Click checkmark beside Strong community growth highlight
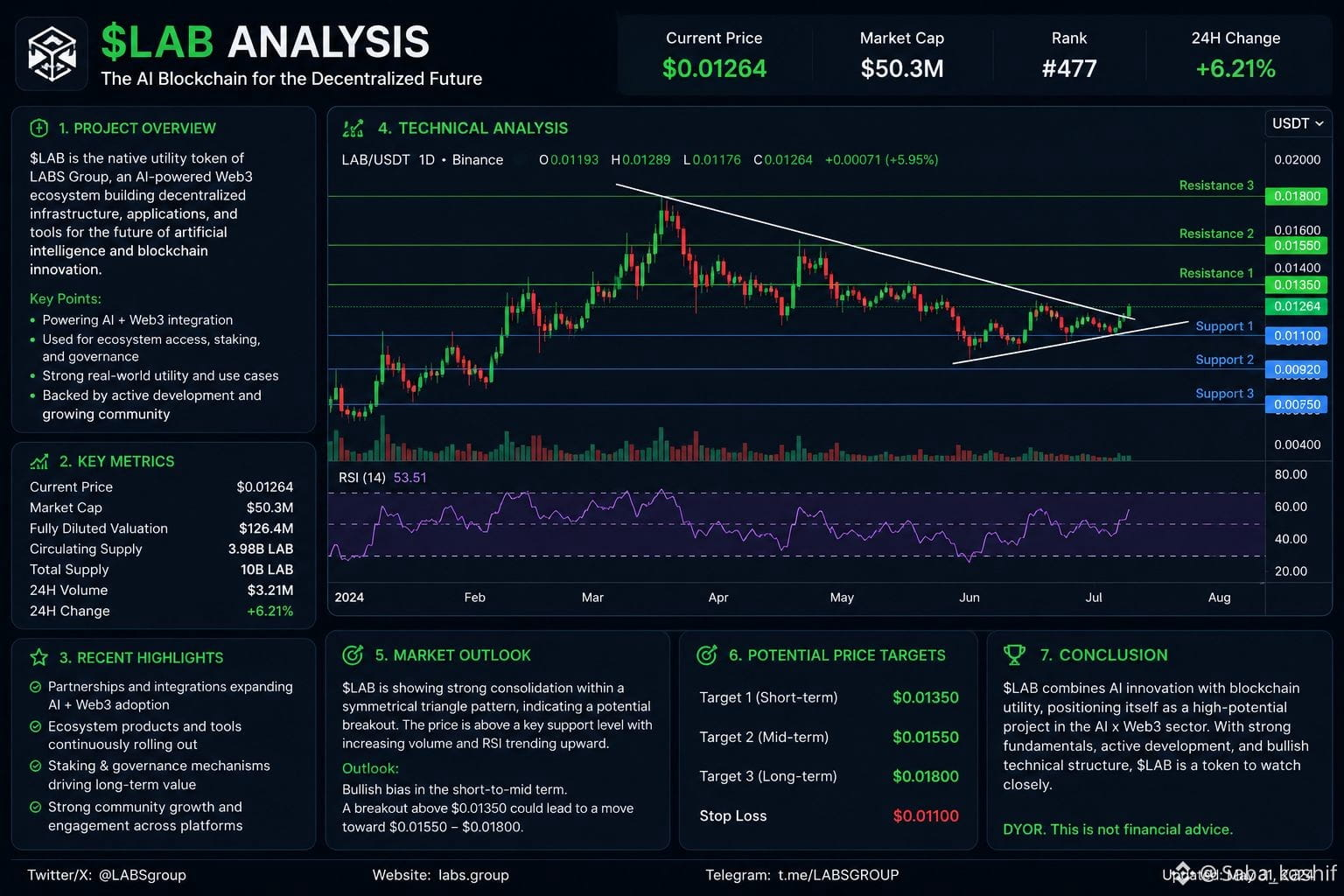This screenshot has width=1344, height=896. click(36, 807)
